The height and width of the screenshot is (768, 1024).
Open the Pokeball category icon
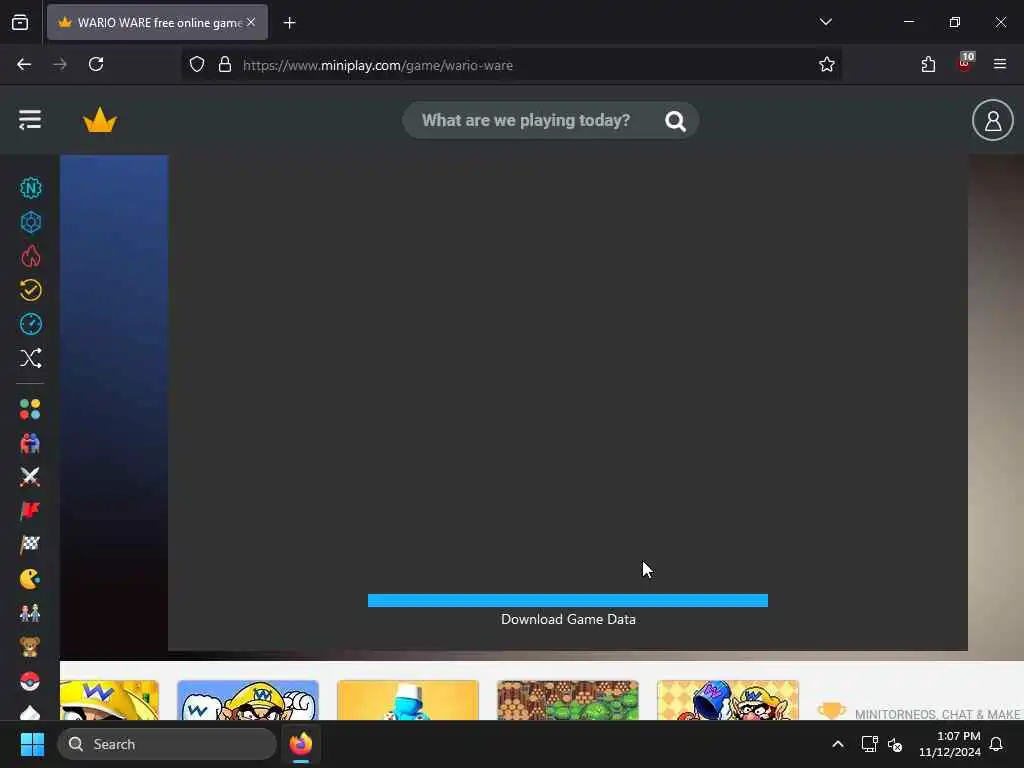pos(30,681)
